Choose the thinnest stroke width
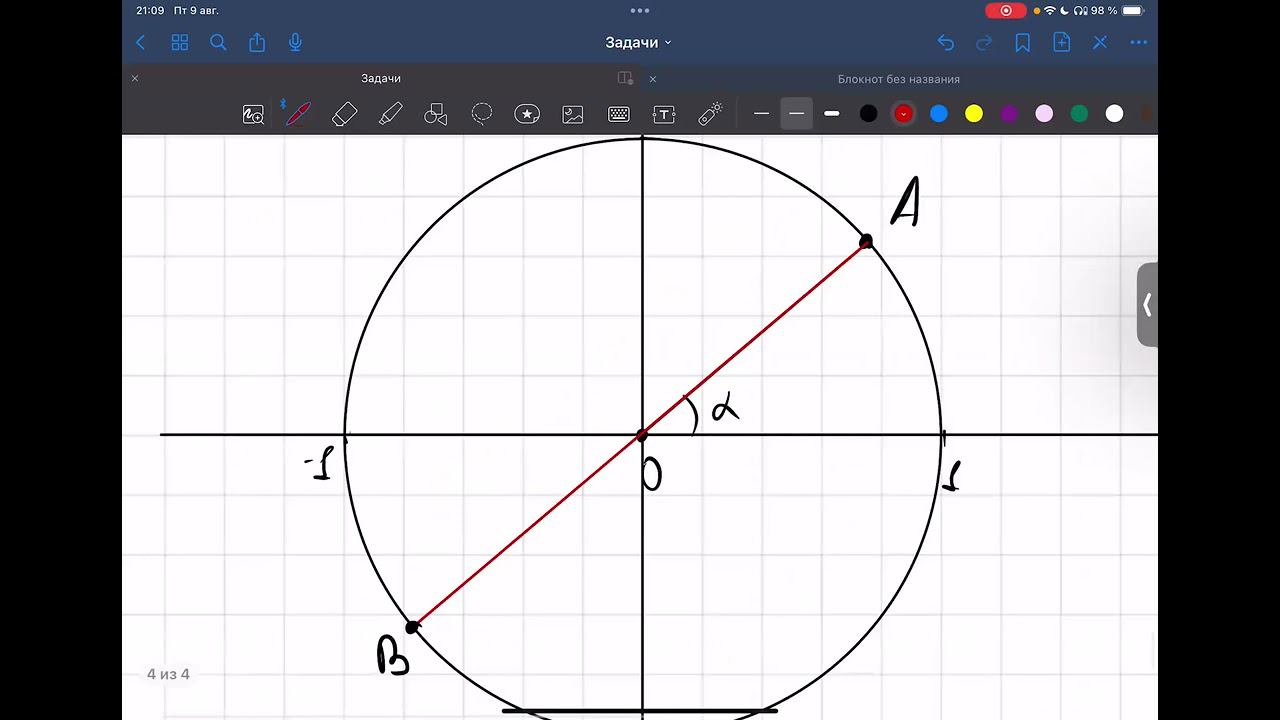 pyautogui.click(x=761, y=114)
